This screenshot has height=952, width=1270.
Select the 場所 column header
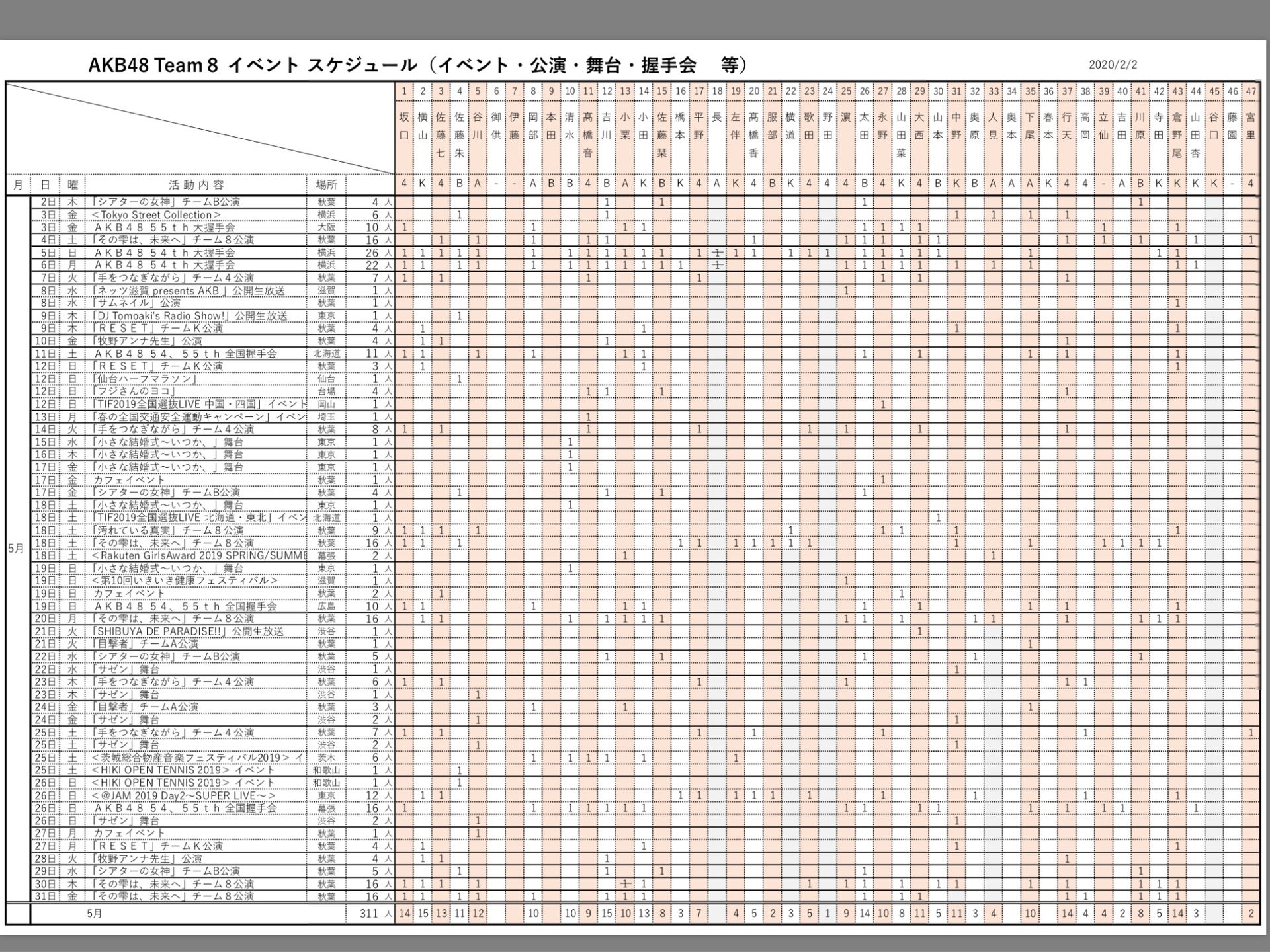[x=326, y=185]
